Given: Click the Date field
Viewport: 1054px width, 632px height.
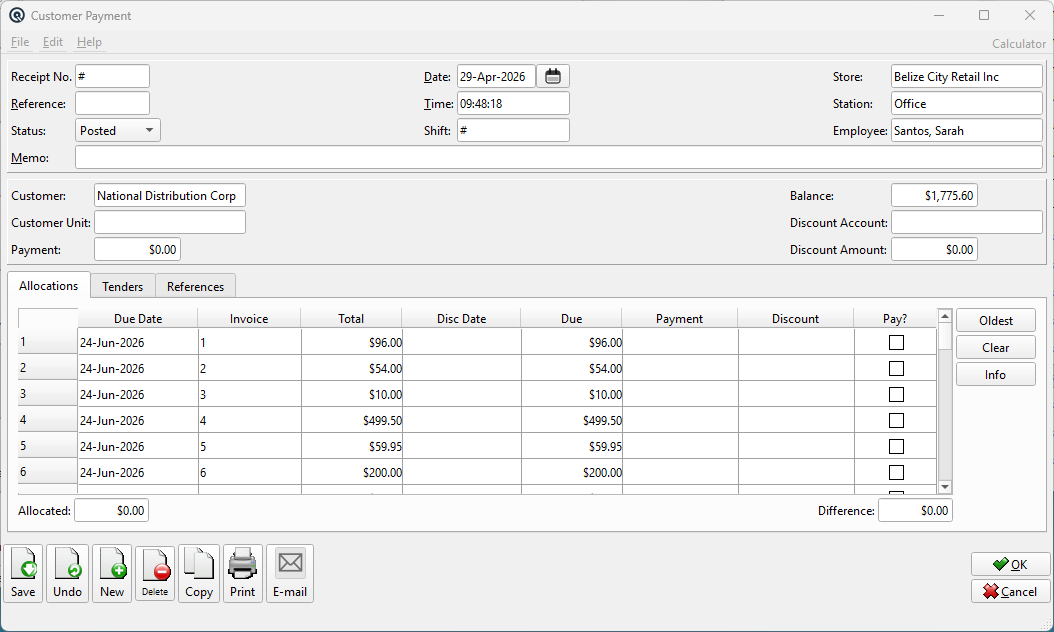Looking at the screenshot, I should pyautogui.click(x=496, y=77).
